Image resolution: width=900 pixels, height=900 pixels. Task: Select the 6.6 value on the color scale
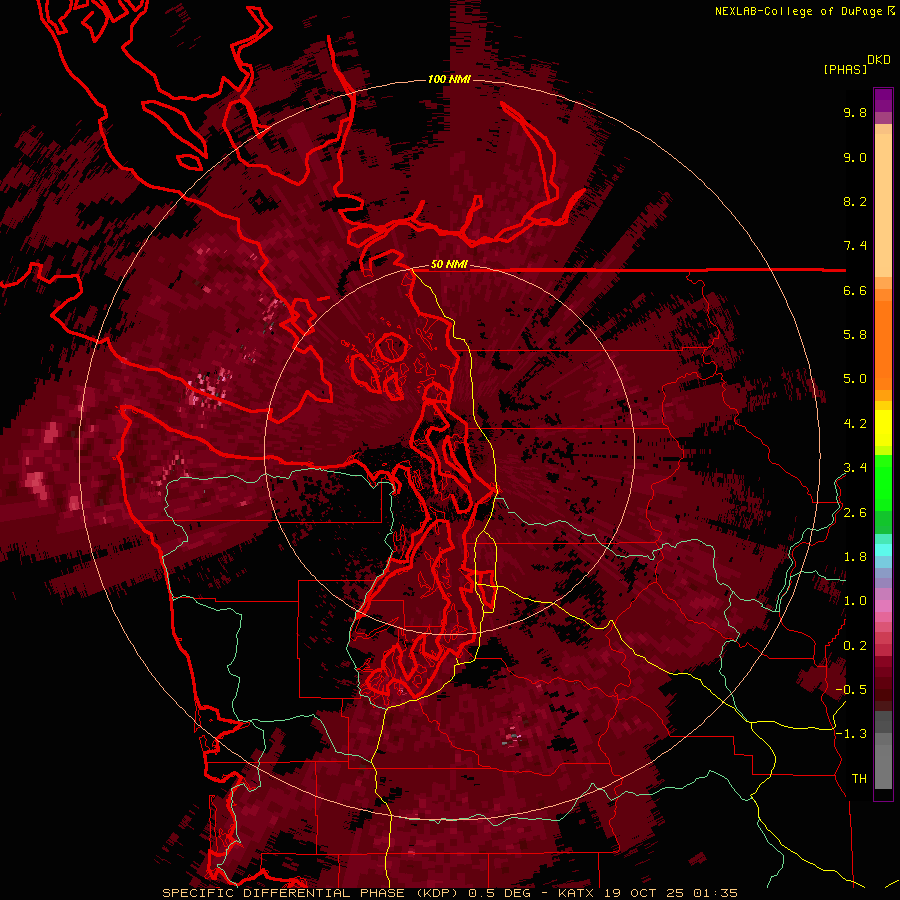click(x=855, y=290)
